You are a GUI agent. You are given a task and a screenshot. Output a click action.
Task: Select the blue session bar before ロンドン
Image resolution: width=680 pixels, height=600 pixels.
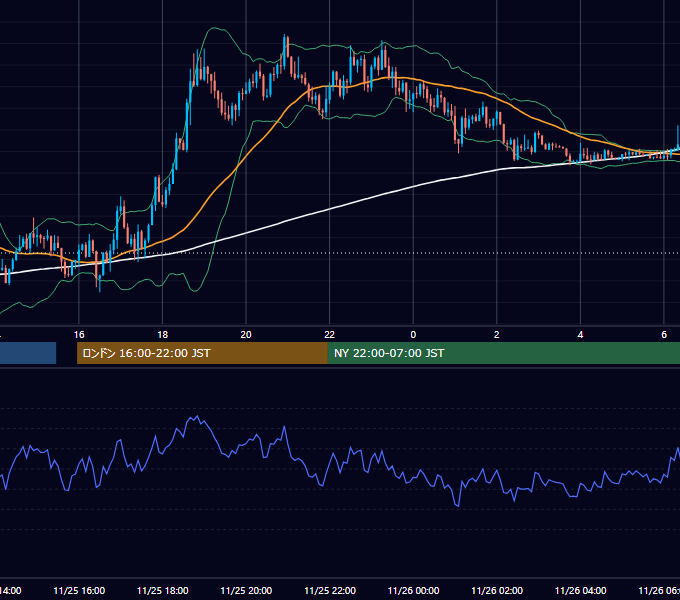pyautogui.click(x=28, y=353)
